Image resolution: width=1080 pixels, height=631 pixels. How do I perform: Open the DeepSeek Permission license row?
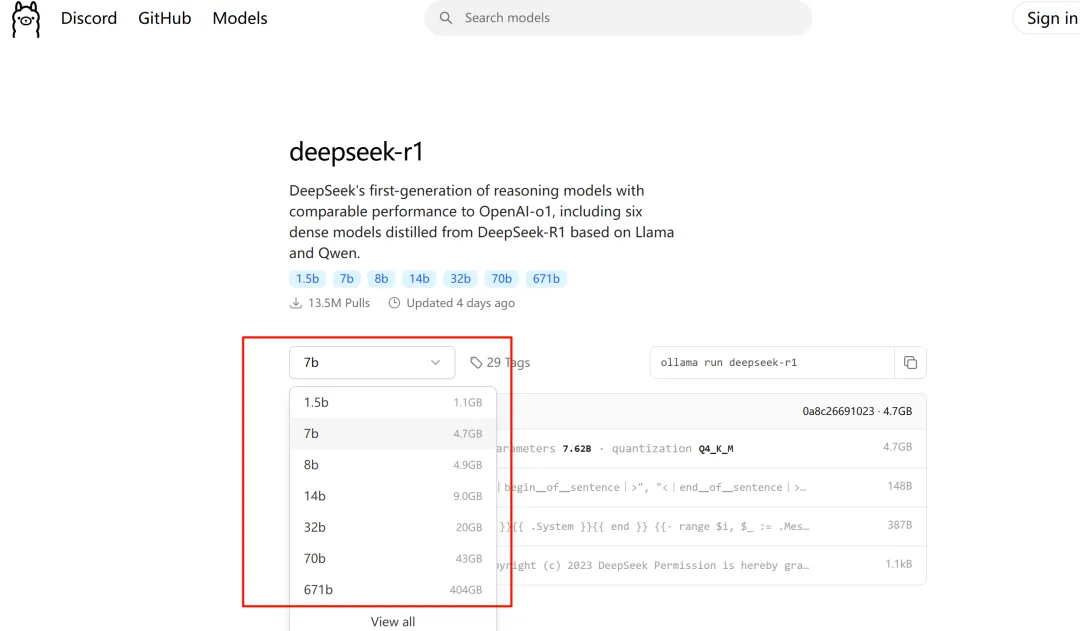coord(712,565)
